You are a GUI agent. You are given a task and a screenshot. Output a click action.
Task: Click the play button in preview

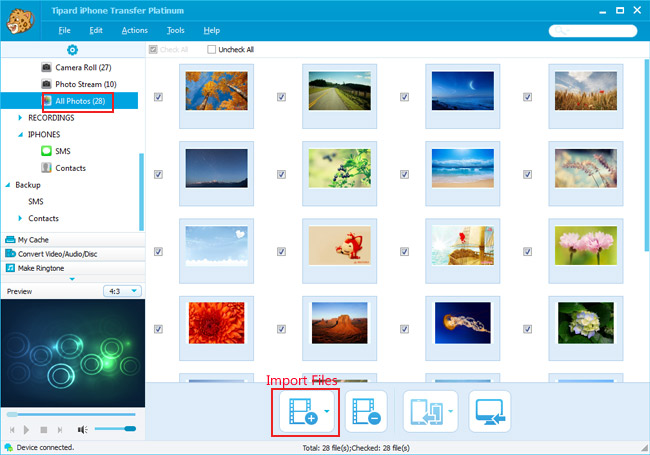[x=26, y=430]
